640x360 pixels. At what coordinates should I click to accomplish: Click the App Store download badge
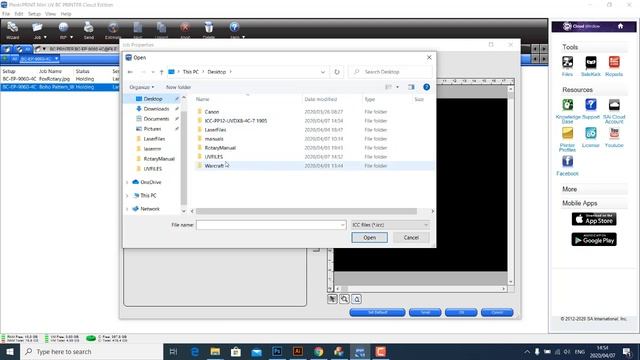click(x=594, y=219)
